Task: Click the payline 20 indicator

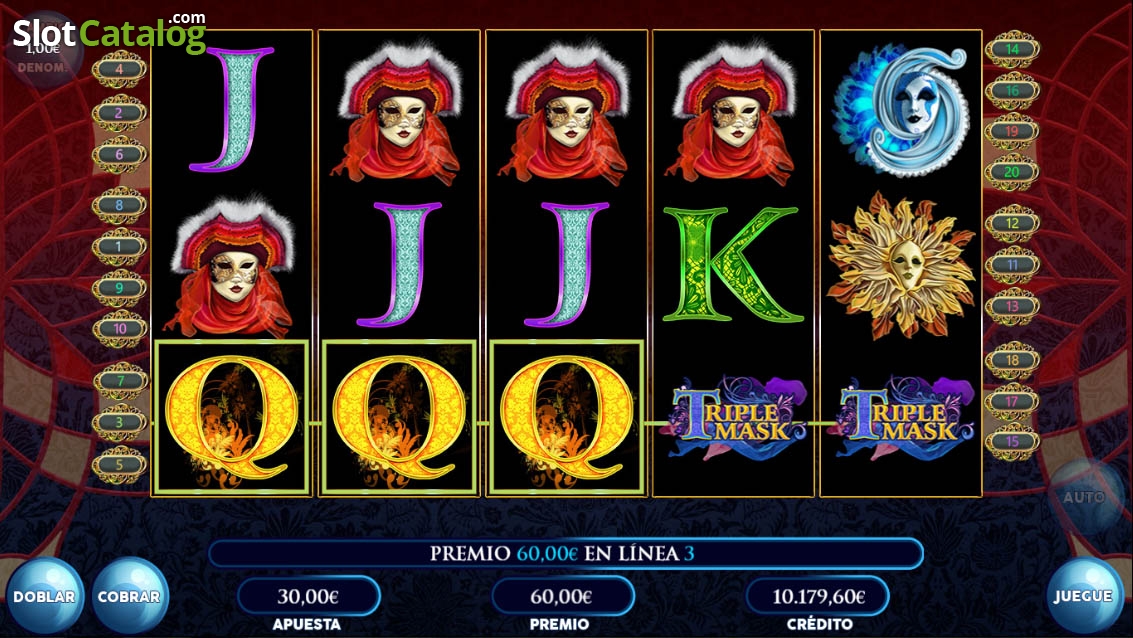Action: pos(1012,172)
